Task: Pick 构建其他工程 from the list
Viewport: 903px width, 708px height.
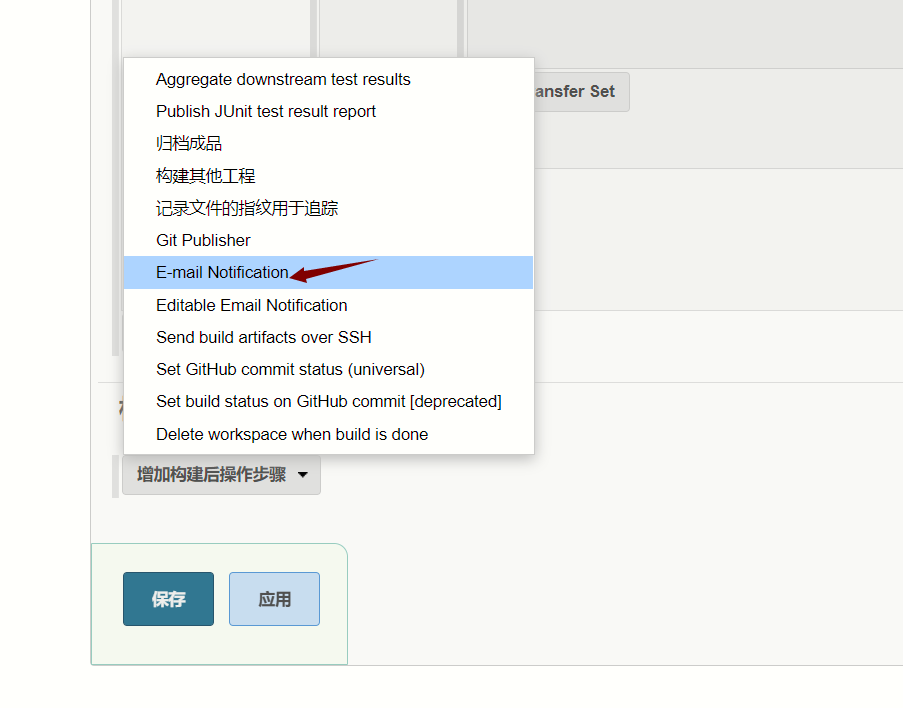Action: 328,176
